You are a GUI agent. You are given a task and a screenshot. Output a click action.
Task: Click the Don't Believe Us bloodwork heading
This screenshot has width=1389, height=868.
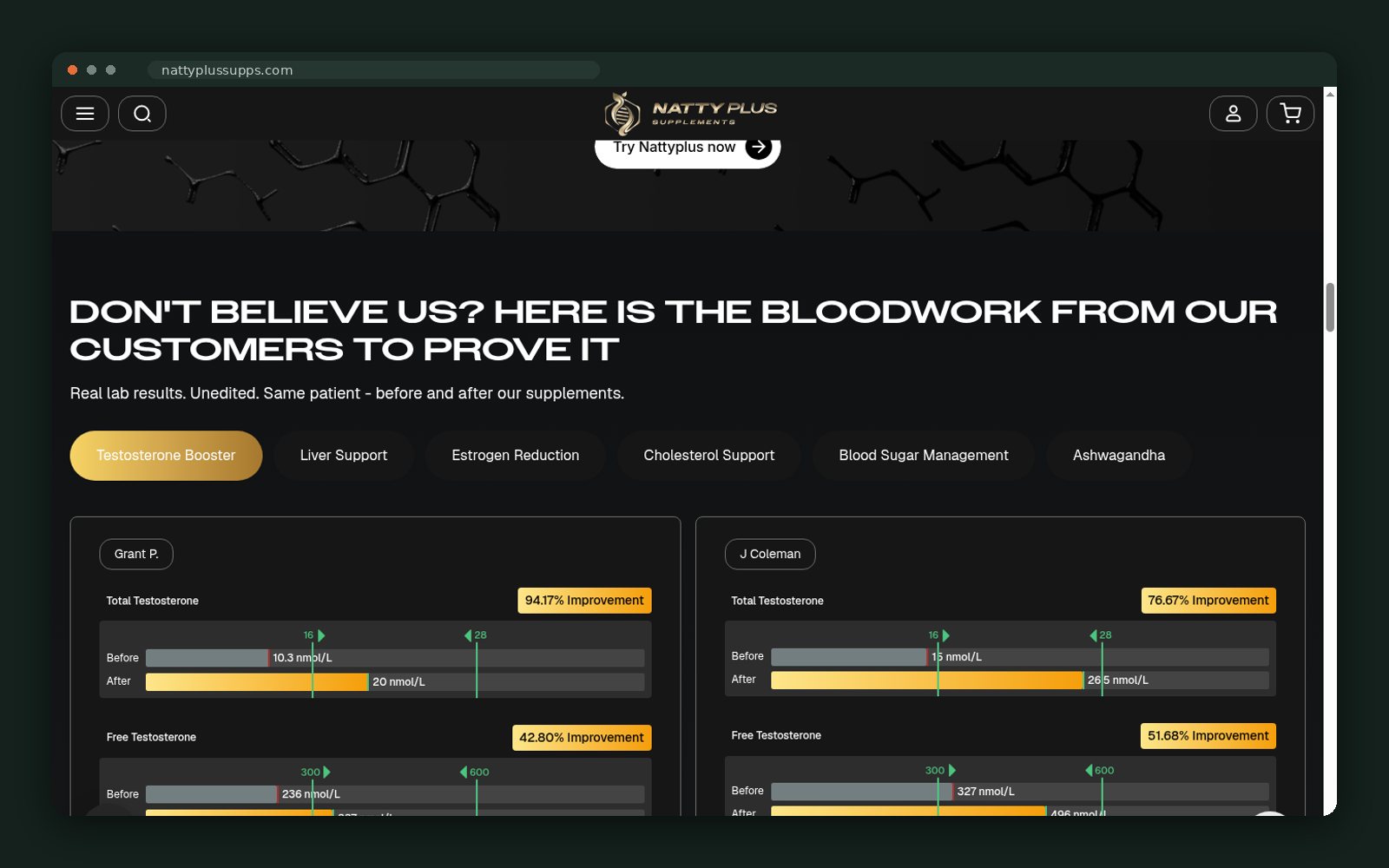674,330
